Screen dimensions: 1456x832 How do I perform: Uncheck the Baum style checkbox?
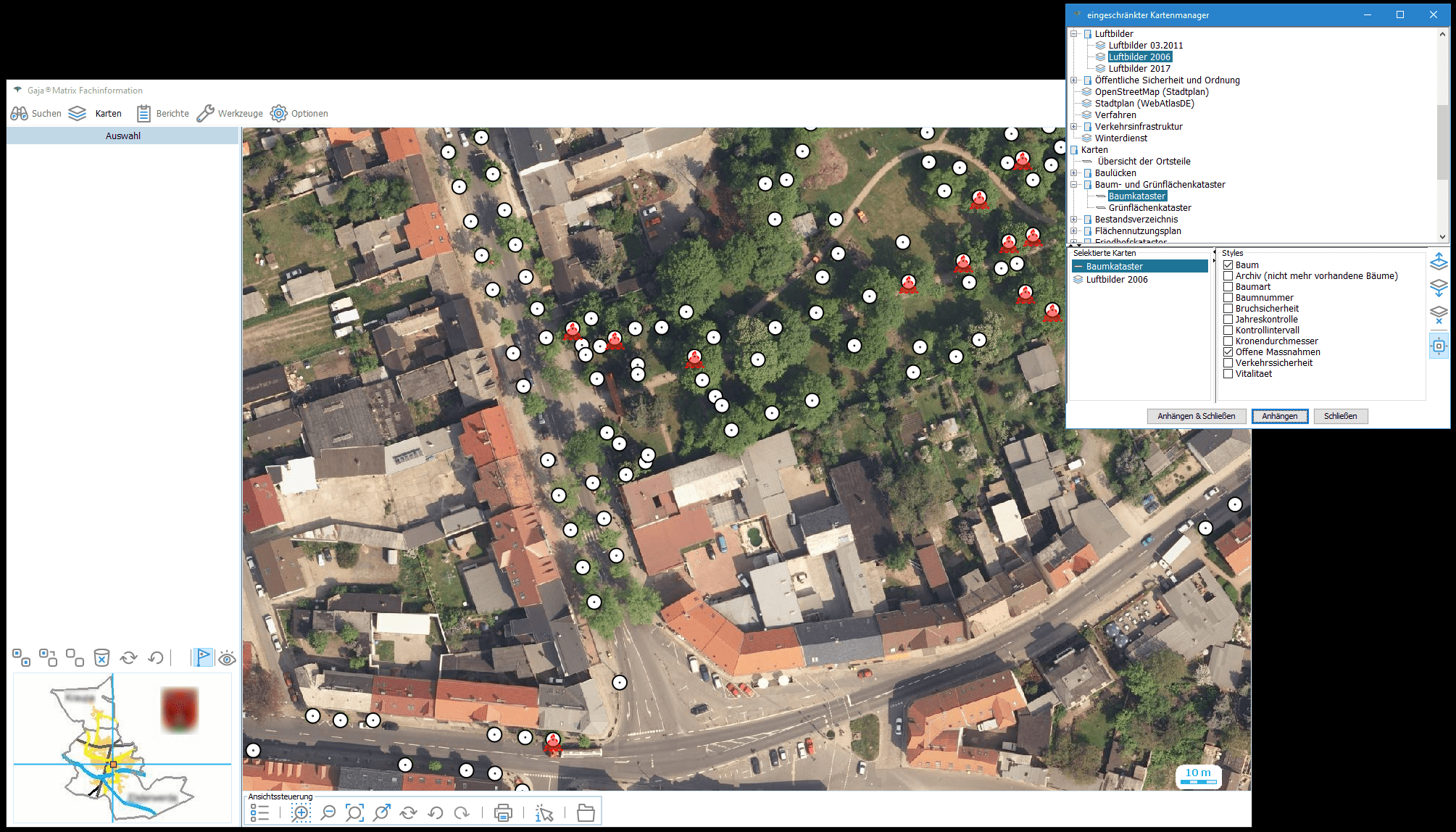pos(1228,265)
